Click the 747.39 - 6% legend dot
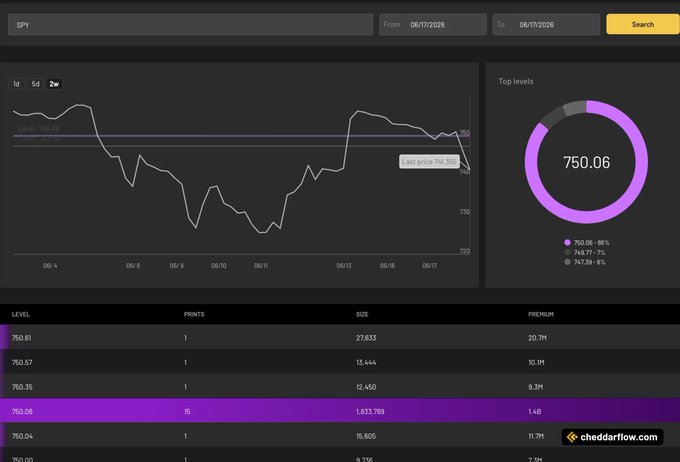Screen dimensions: 680x462 [x=567, y=262]
